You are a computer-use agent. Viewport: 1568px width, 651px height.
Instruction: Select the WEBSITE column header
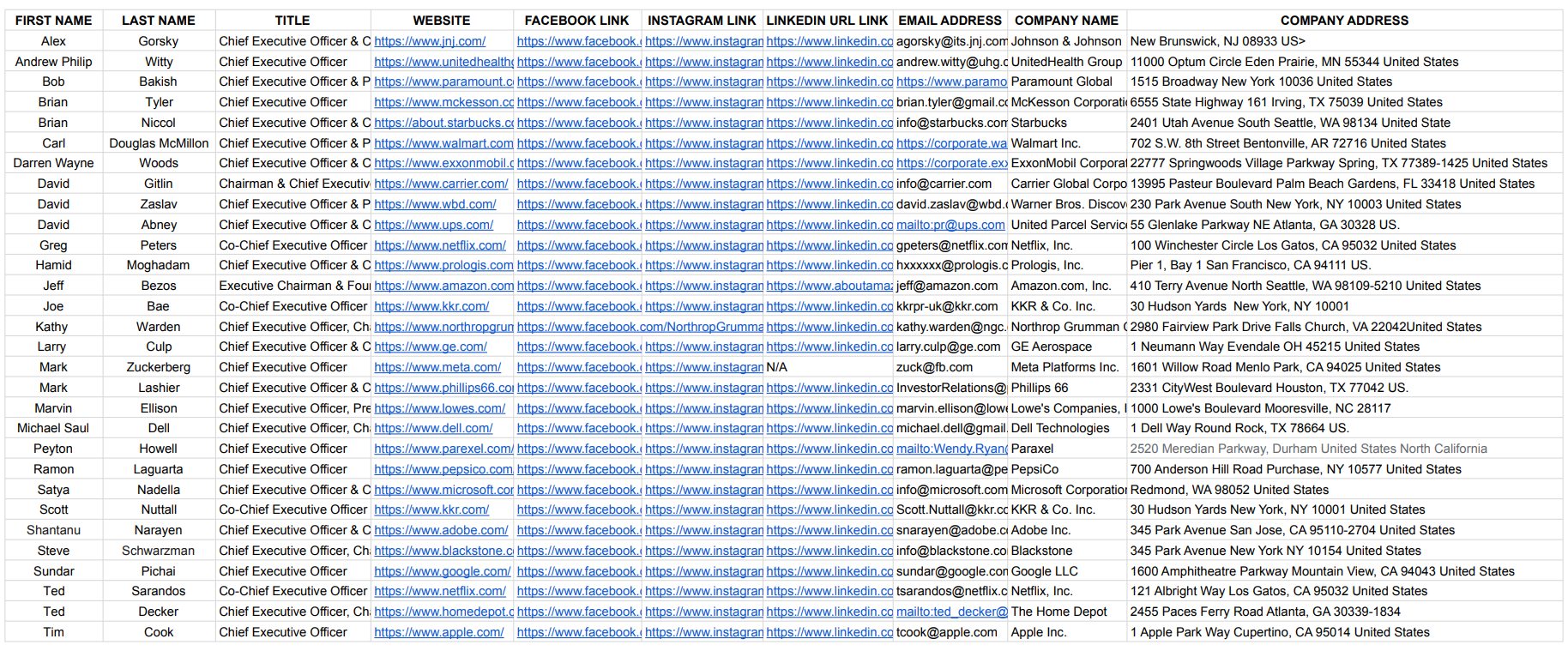(x=442, y=21)
